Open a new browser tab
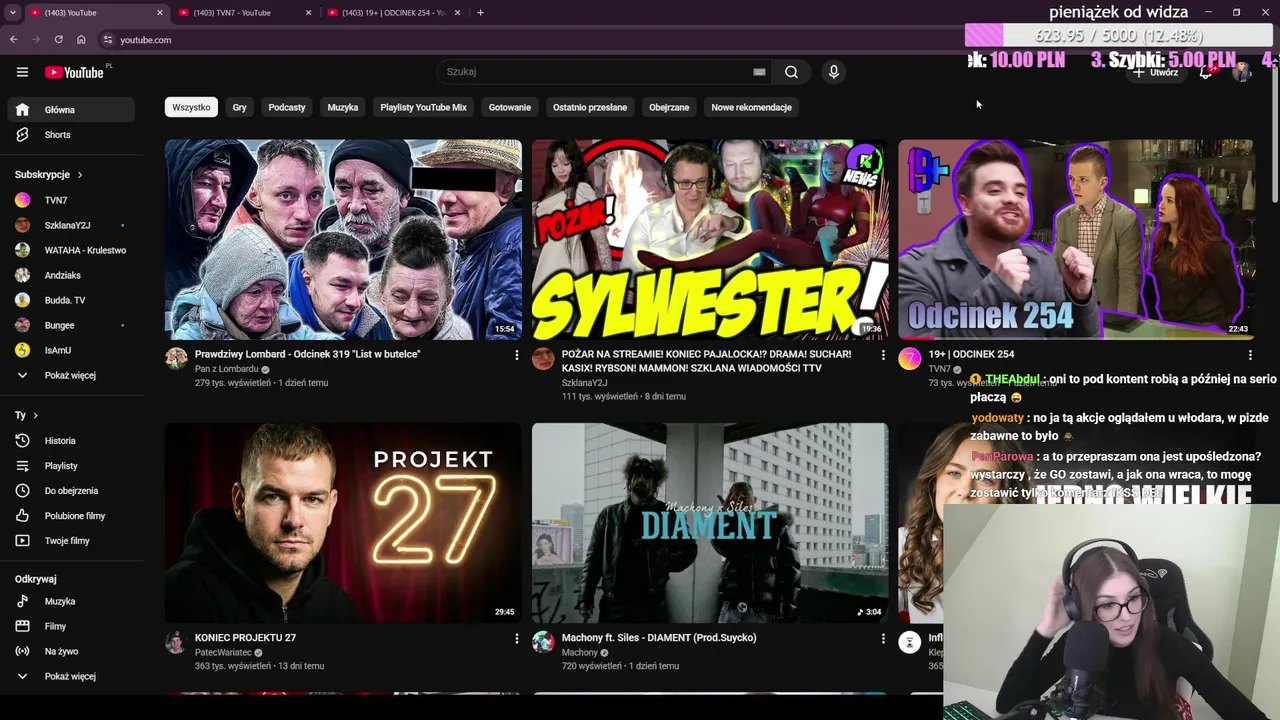 click(x=480, y=13)
